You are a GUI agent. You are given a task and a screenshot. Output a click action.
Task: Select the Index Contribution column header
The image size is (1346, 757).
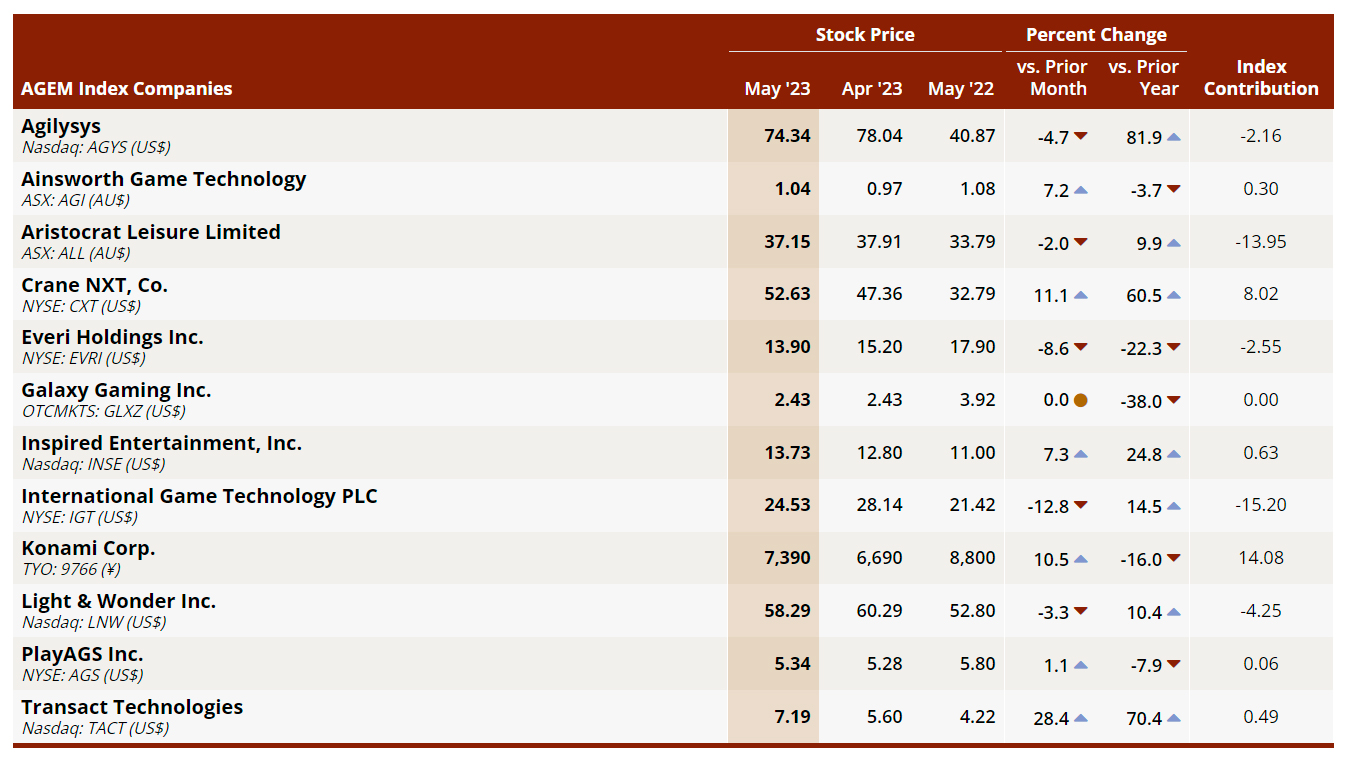click(x=1260, y=78)
